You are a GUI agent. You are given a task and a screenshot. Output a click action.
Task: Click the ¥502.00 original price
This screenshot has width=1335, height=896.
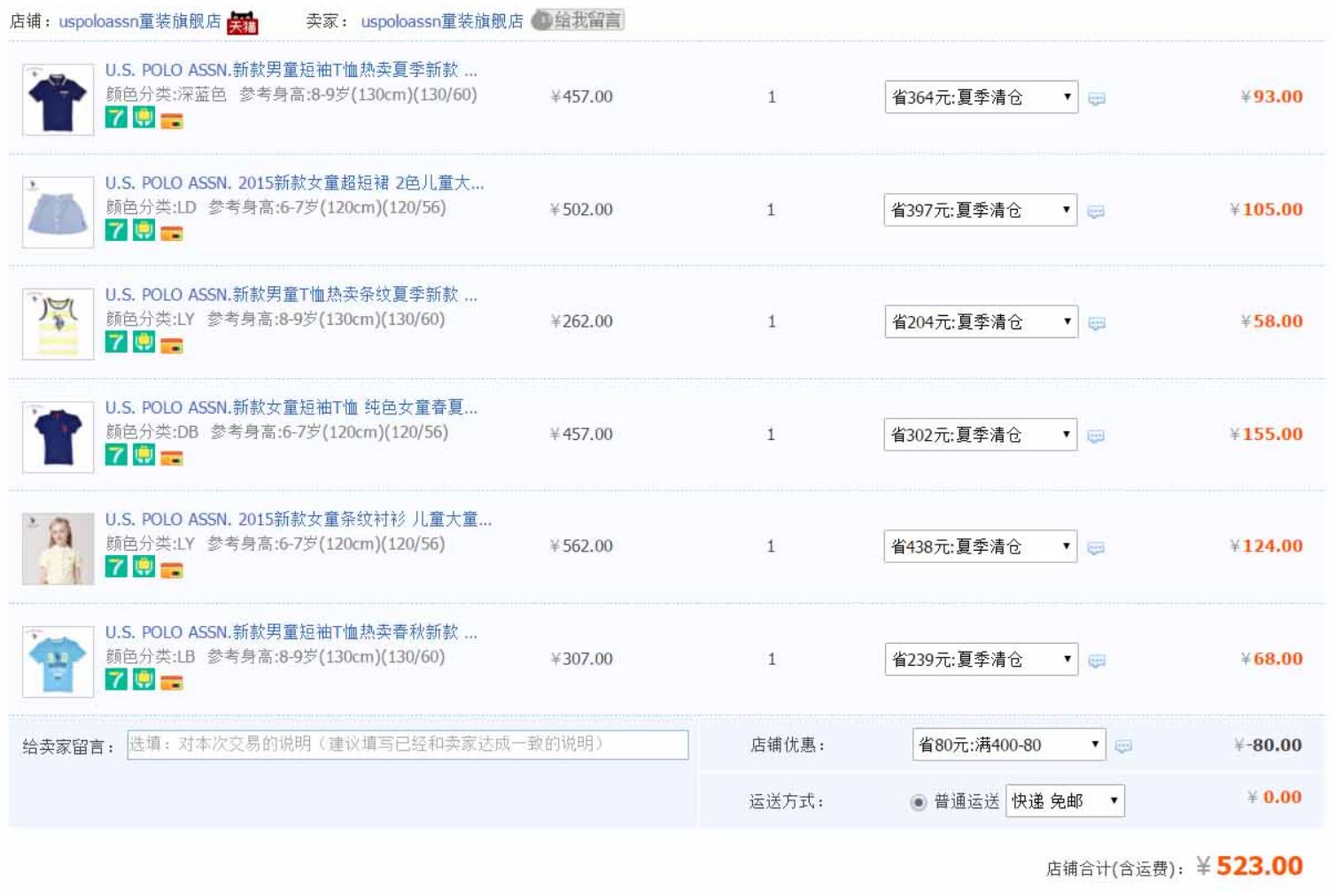pyautogui.click(x=581, y=210)
